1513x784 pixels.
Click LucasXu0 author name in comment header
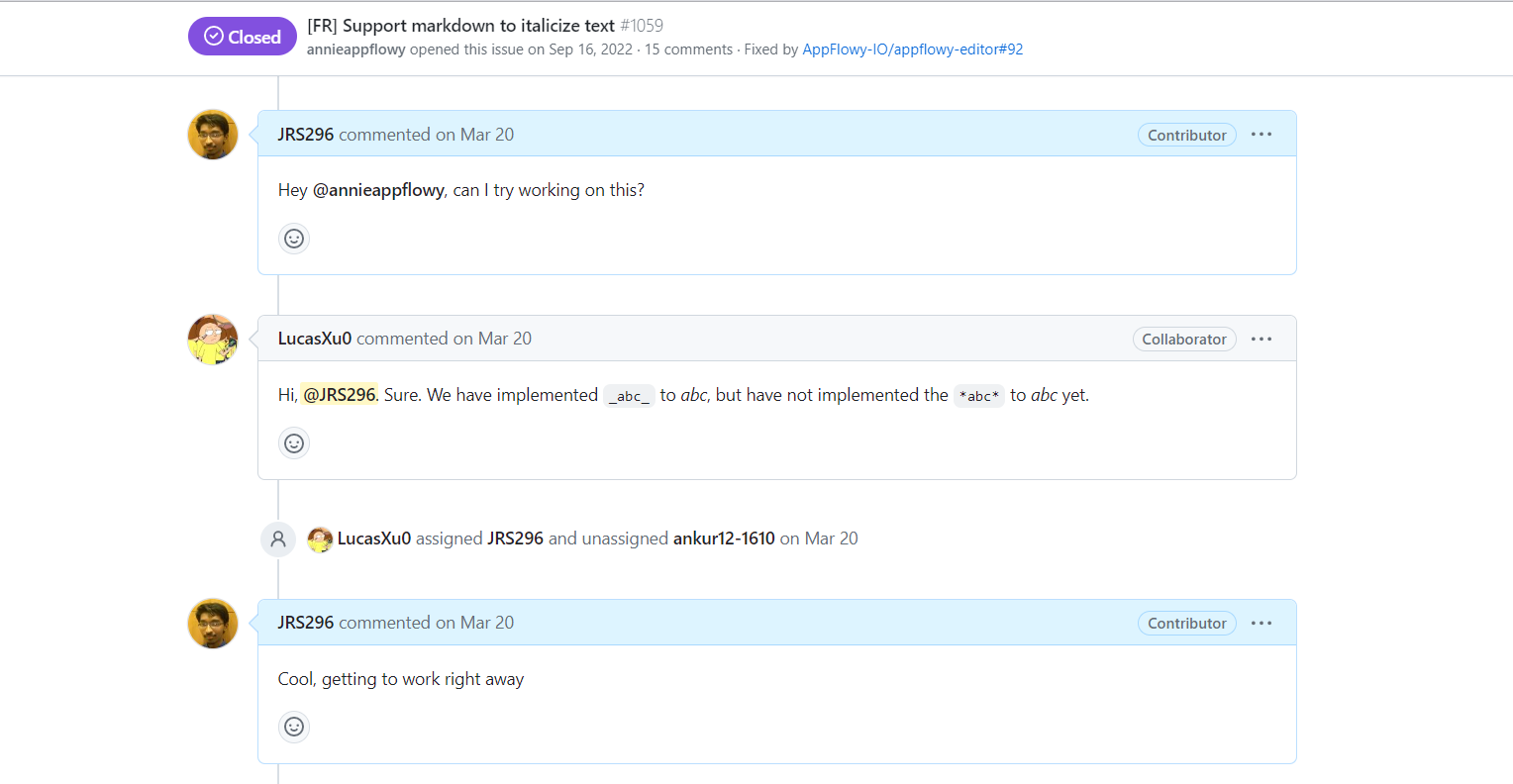pyautogui.click(x=315, y=339)
